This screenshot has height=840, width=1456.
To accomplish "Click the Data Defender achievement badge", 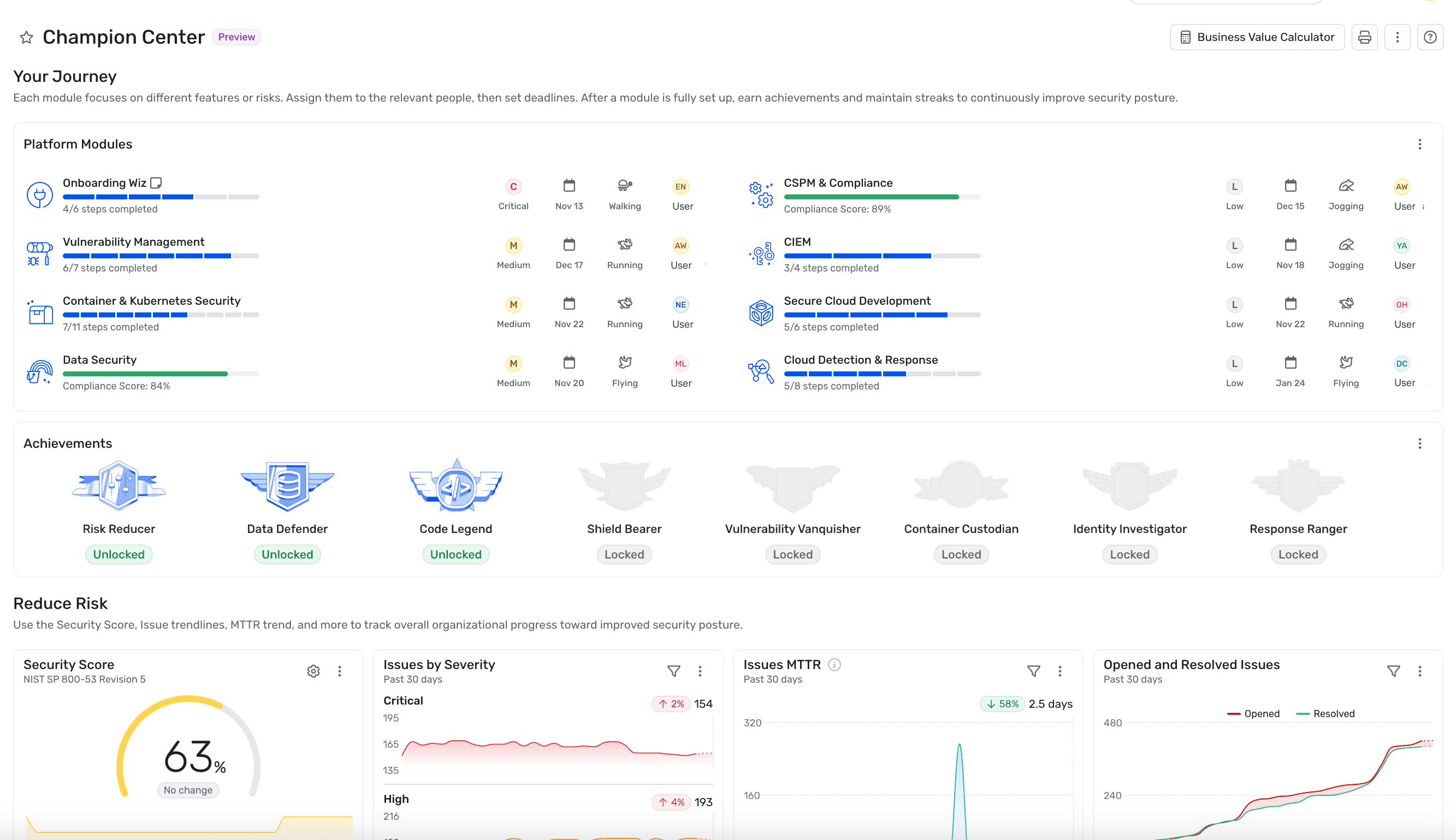I will click(287, 486).
